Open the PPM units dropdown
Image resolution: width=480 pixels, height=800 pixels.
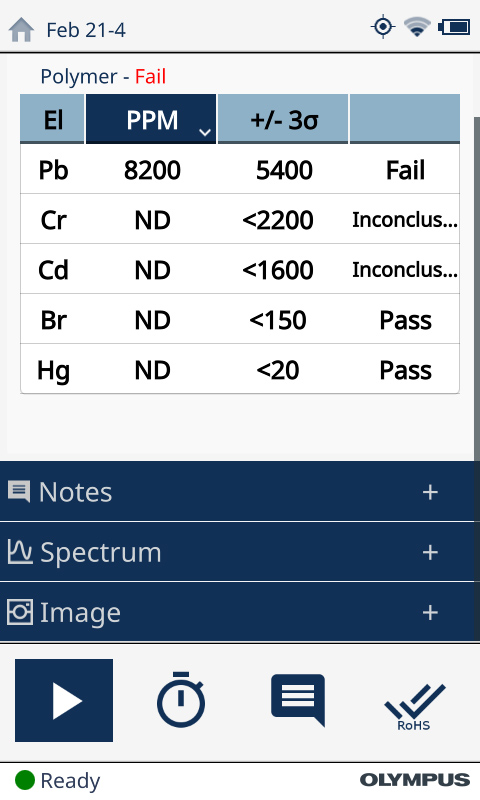151,119
